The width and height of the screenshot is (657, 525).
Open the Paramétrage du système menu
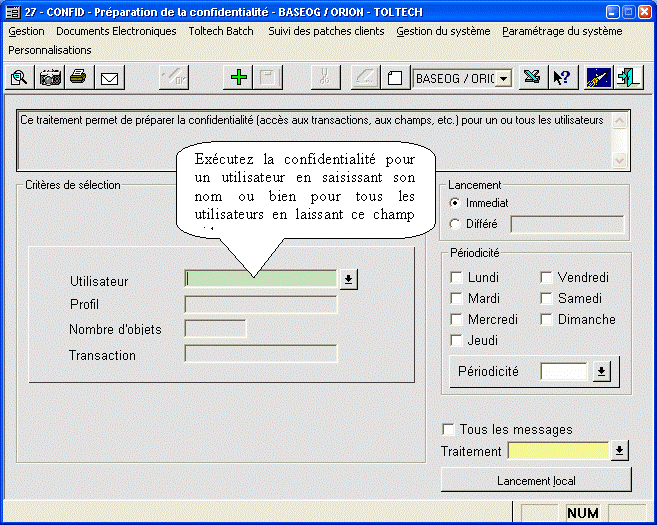(x=562, y=31)
